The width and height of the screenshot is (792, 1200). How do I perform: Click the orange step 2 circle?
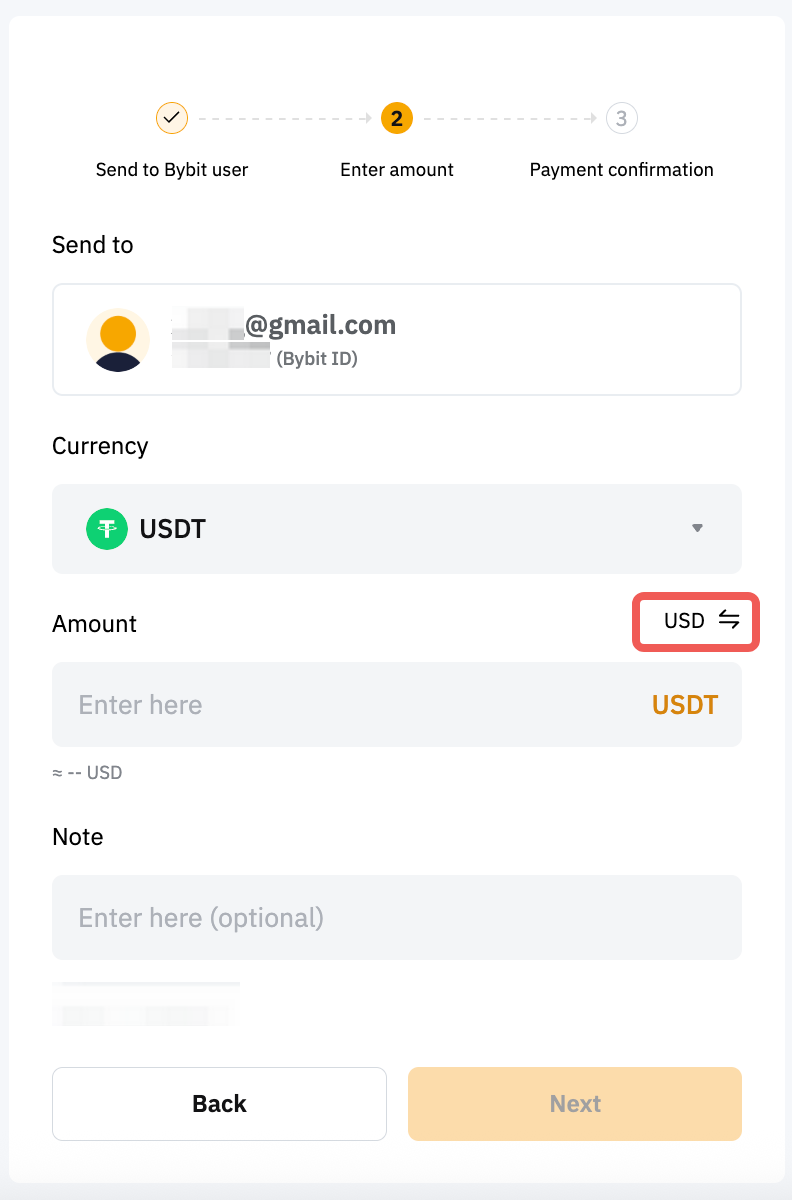click(397, 118)
